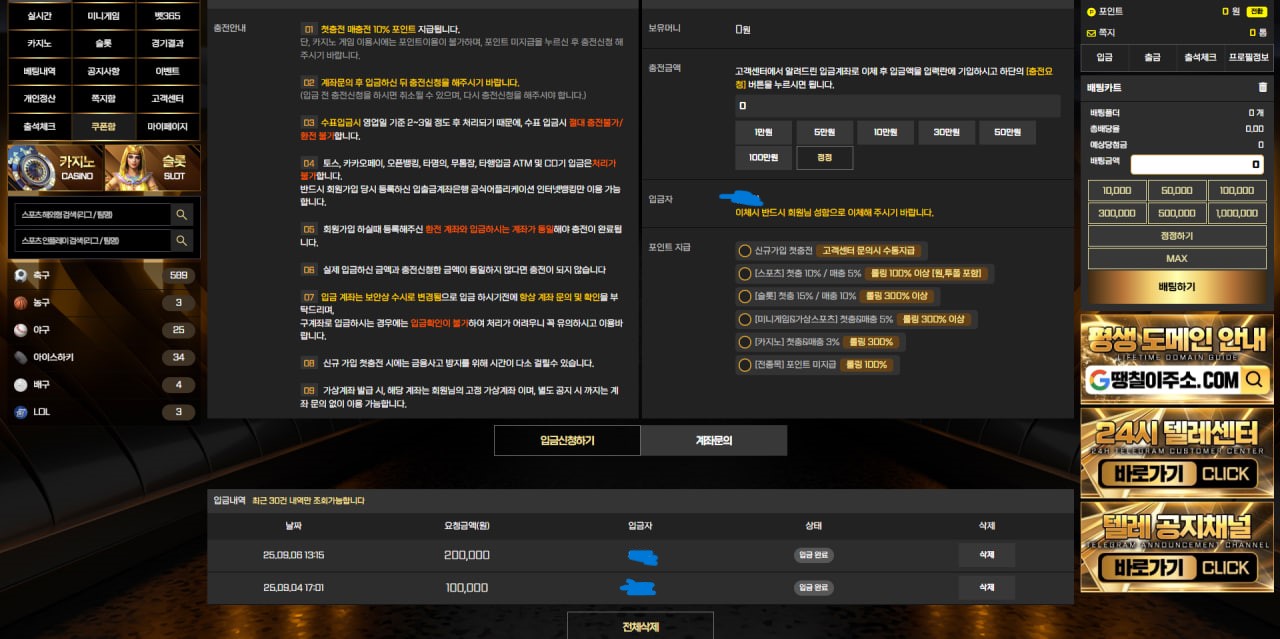Viewport: 1280px width, 639px height.
Task: Click the first sports search magnifier icon
Action: click(181, 214)
